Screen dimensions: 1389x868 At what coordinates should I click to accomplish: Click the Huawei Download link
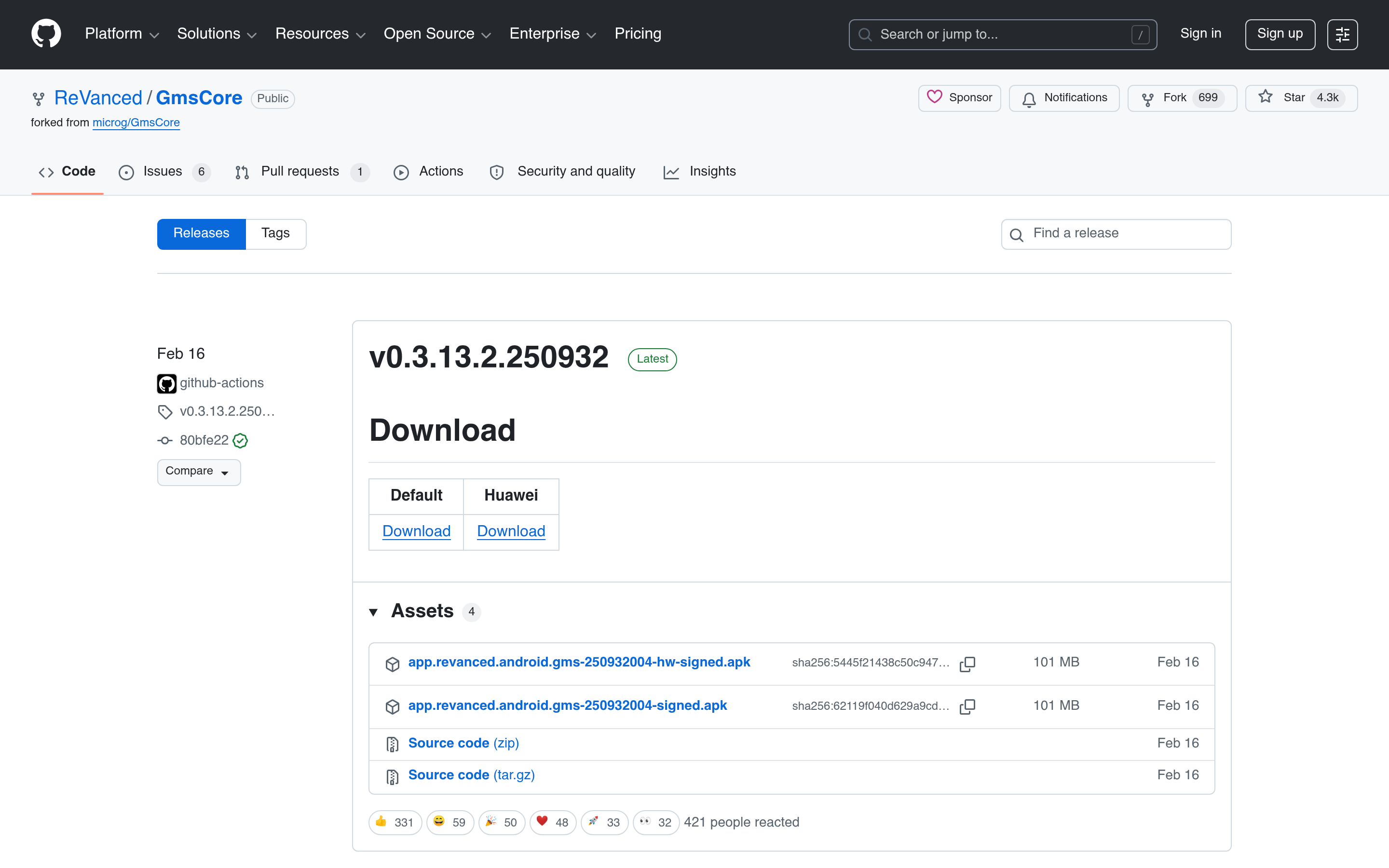point(511,531)
